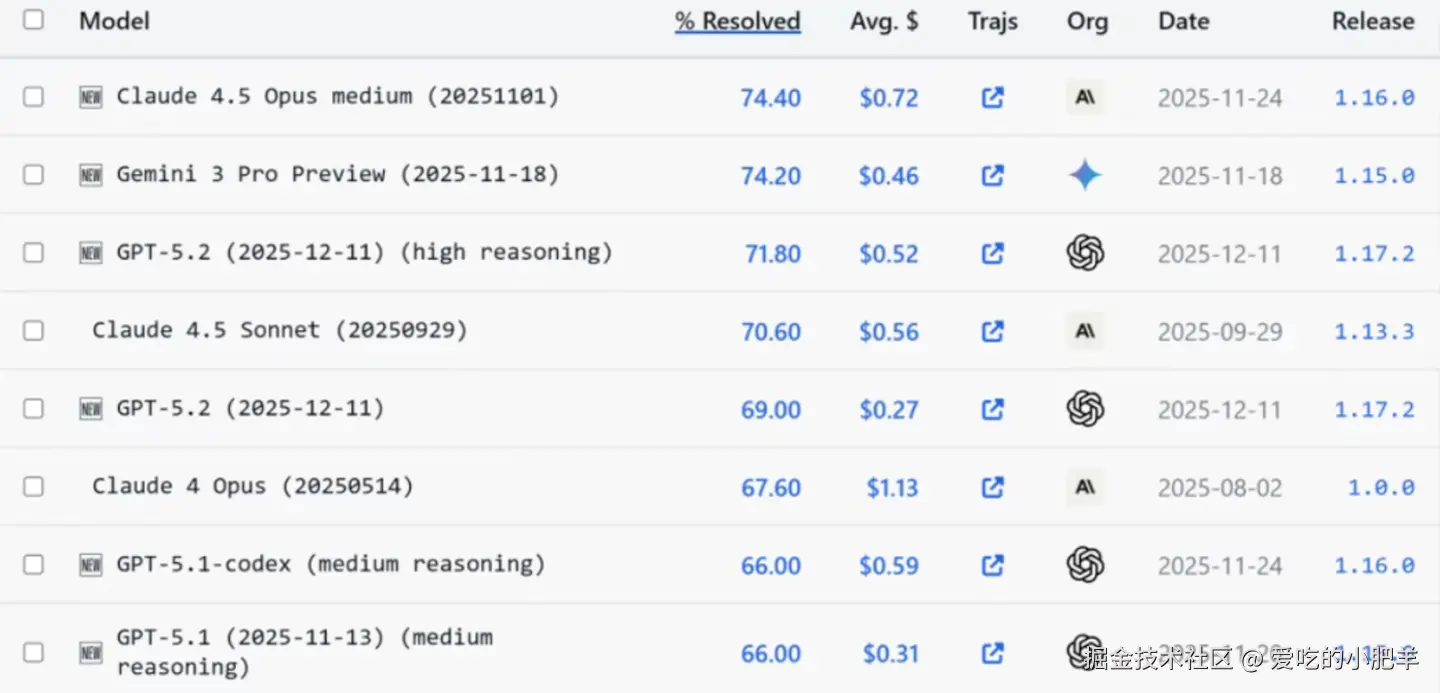The width and height of the screenshot is (1440, 693).
Task: Open trajectories link for Claude 4.5 Sonnet
Action: [992, 331]
